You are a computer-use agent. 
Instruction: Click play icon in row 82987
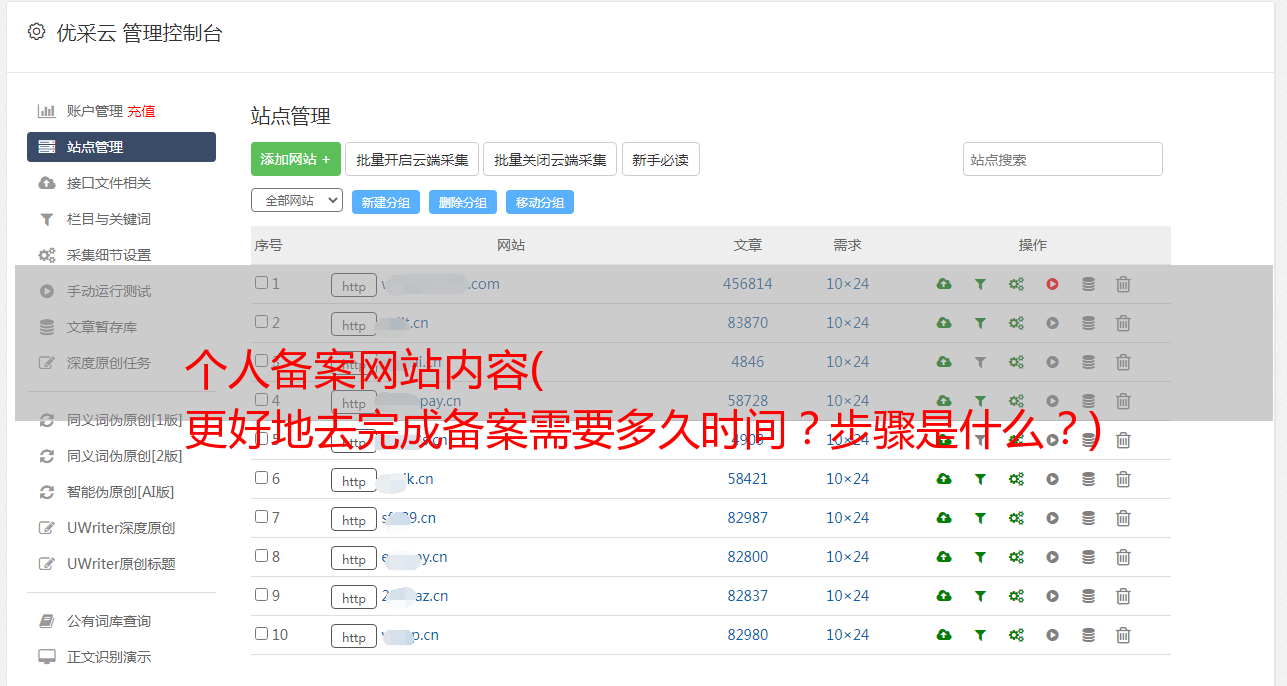tap(1052, 518)
